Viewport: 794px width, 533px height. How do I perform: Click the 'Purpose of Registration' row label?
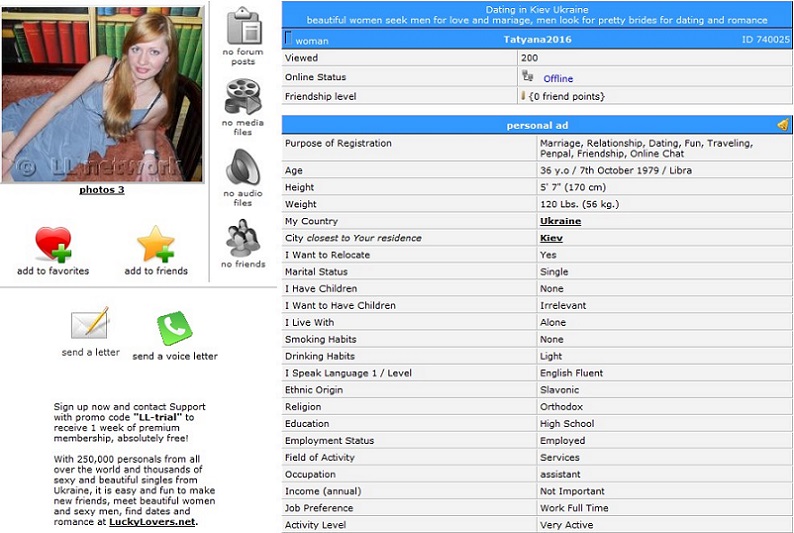click(x=338, y=143)
